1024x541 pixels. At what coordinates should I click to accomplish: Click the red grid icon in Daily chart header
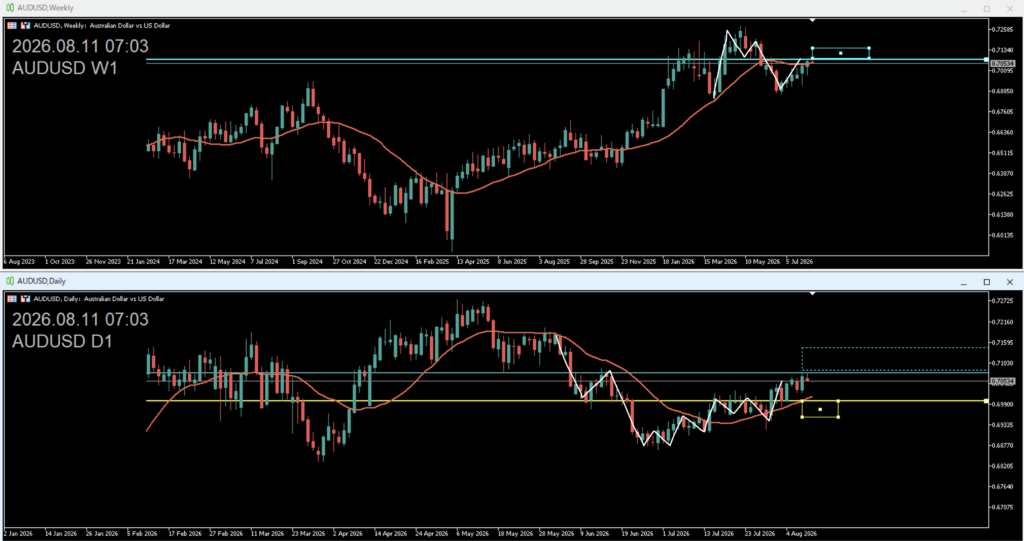pyautogui.click(x=12, y=299)
